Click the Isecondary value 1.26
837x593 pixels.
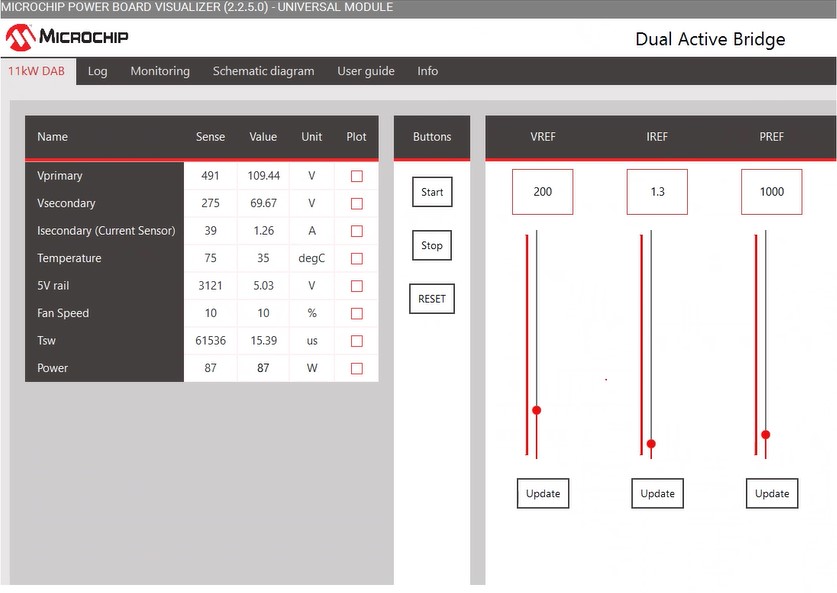point(264,231)
